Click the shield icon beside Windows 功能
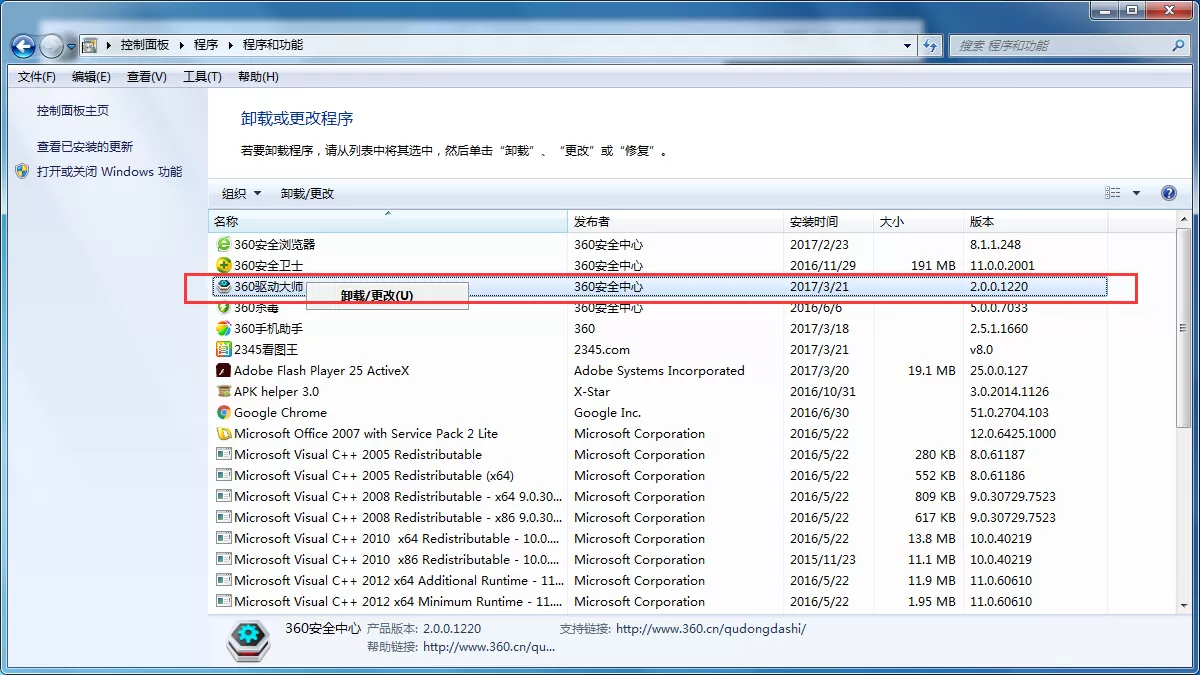 point(23,171)
